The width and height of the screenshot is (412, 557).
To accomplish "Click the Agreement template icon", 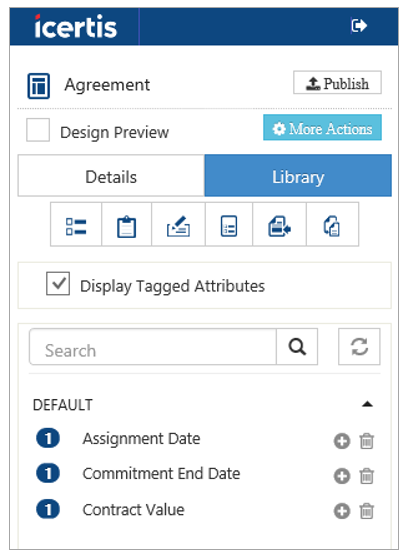I will [38, 86].
